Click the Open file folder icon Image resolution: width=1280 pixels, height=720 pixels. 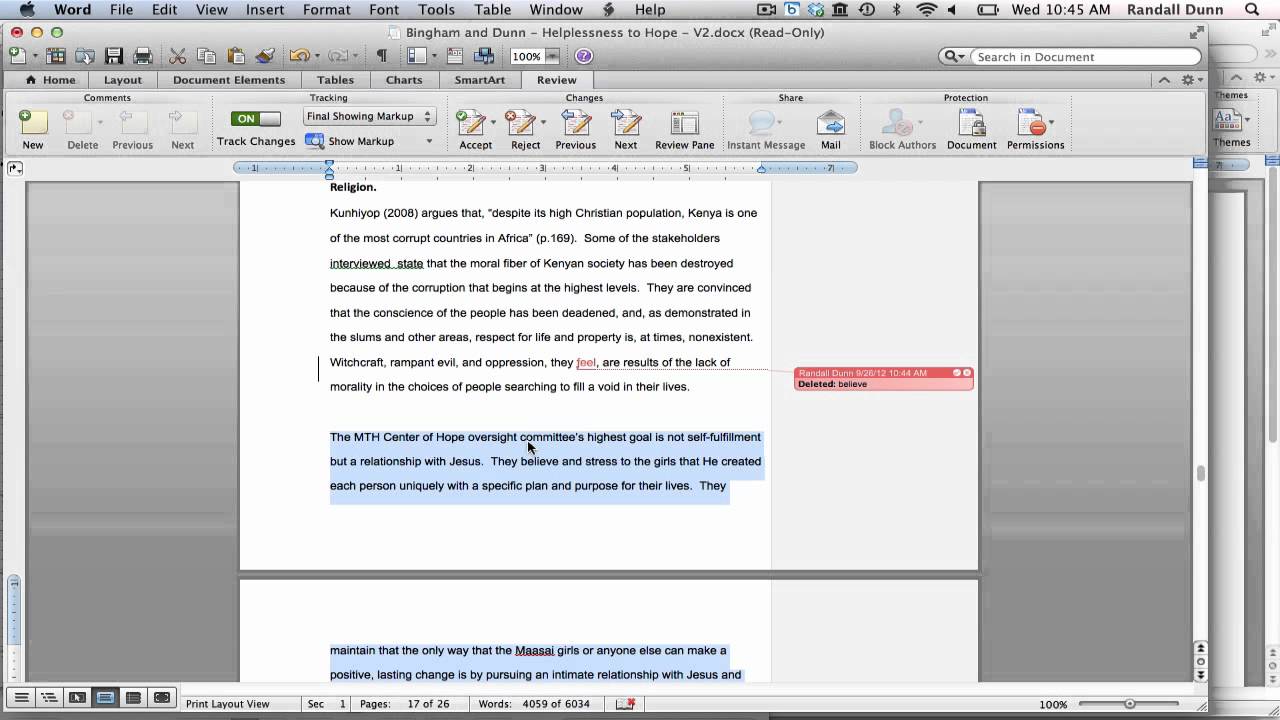pyautogui.click(x=85, y=56)
